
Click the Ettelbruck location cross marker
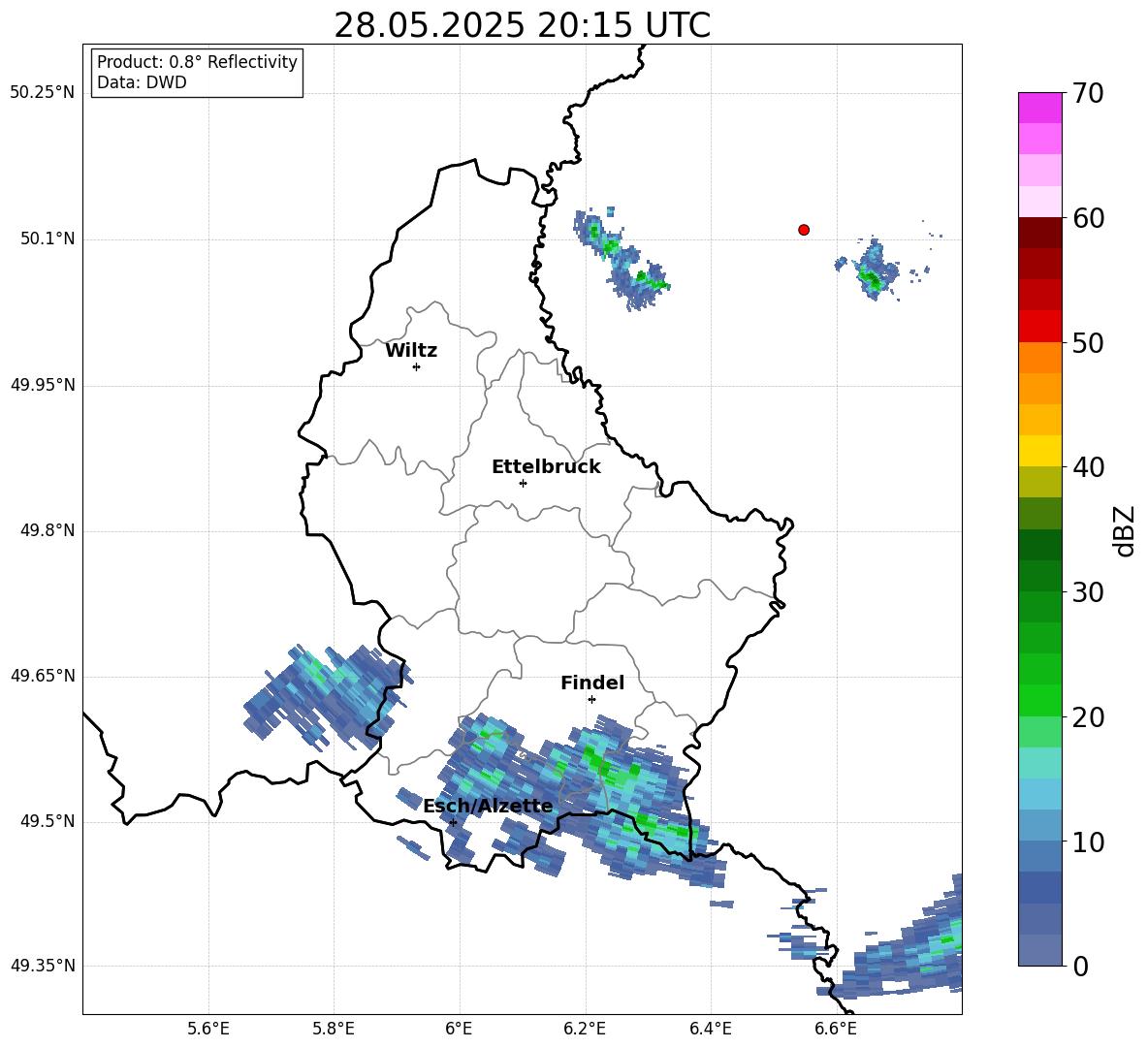(x=523, y=483)
